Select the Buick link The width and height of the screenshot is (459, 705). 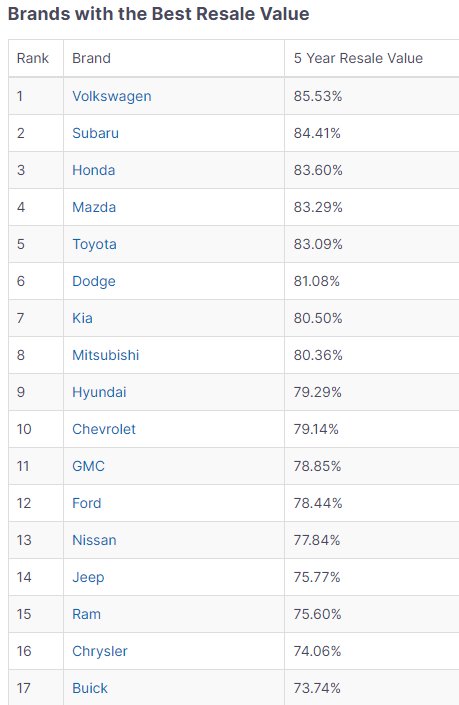(x=90, y=688)
